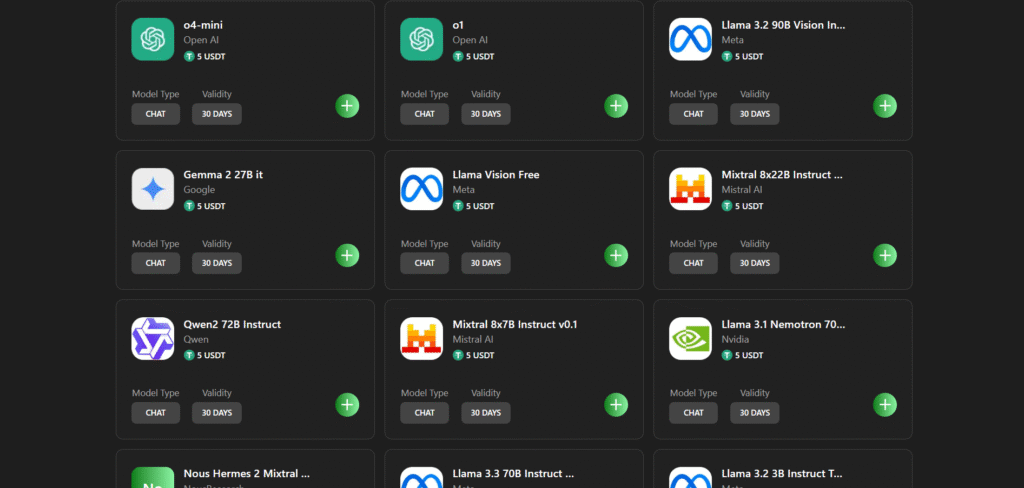This screenshot has height=488, width=1024.
Task: Click 30 DAYS tag on Gemma 2 27B it
Action: [x=217, y=263]
